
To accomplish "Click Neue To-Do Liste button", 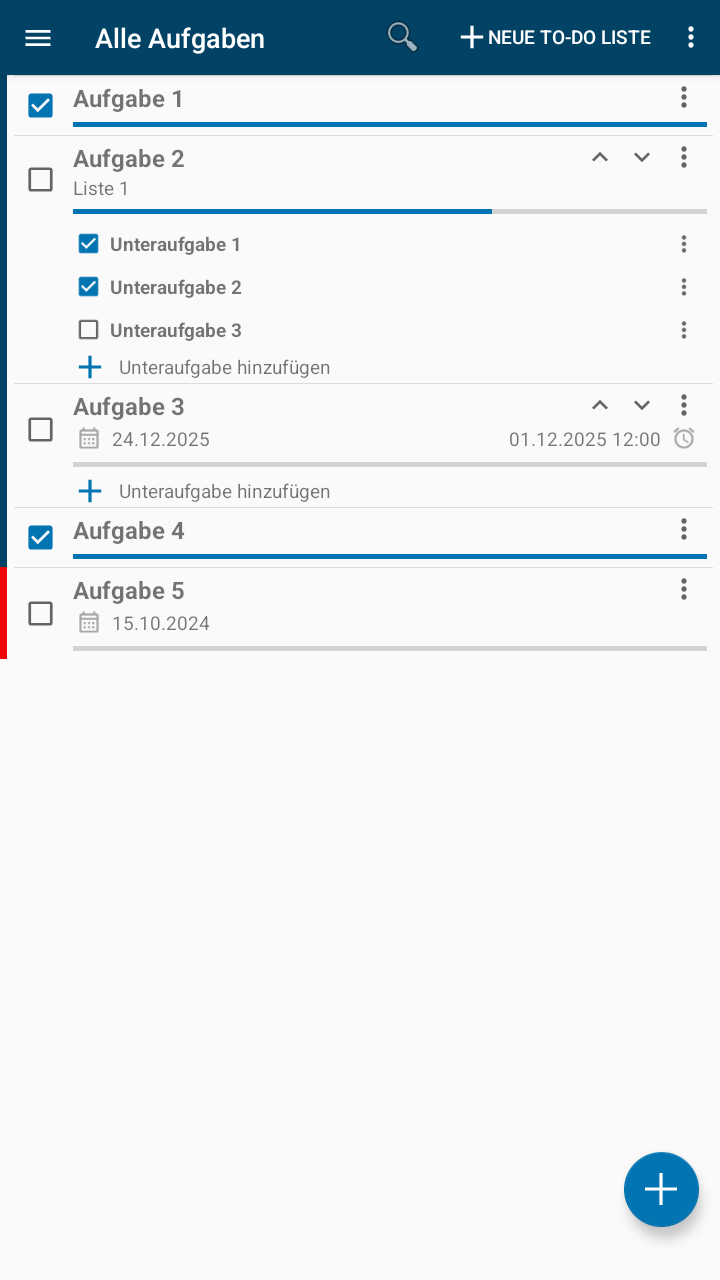I will point(556,38).
